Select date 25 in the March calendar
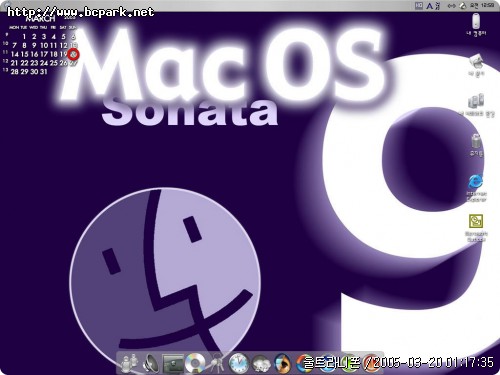 tap(54, 63)
